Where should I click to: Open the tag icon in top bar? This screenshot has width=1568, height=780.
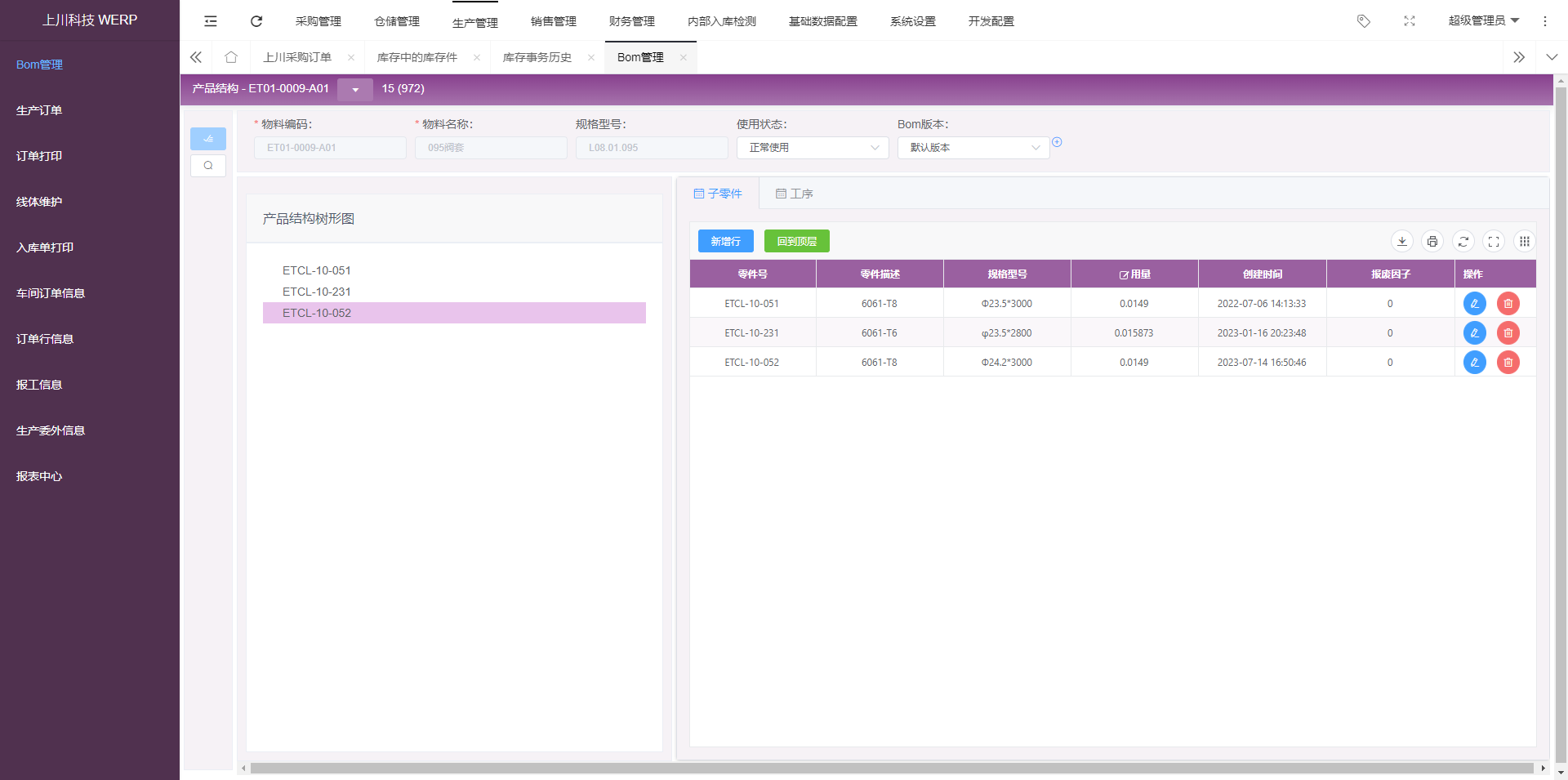pos(1364,21)
